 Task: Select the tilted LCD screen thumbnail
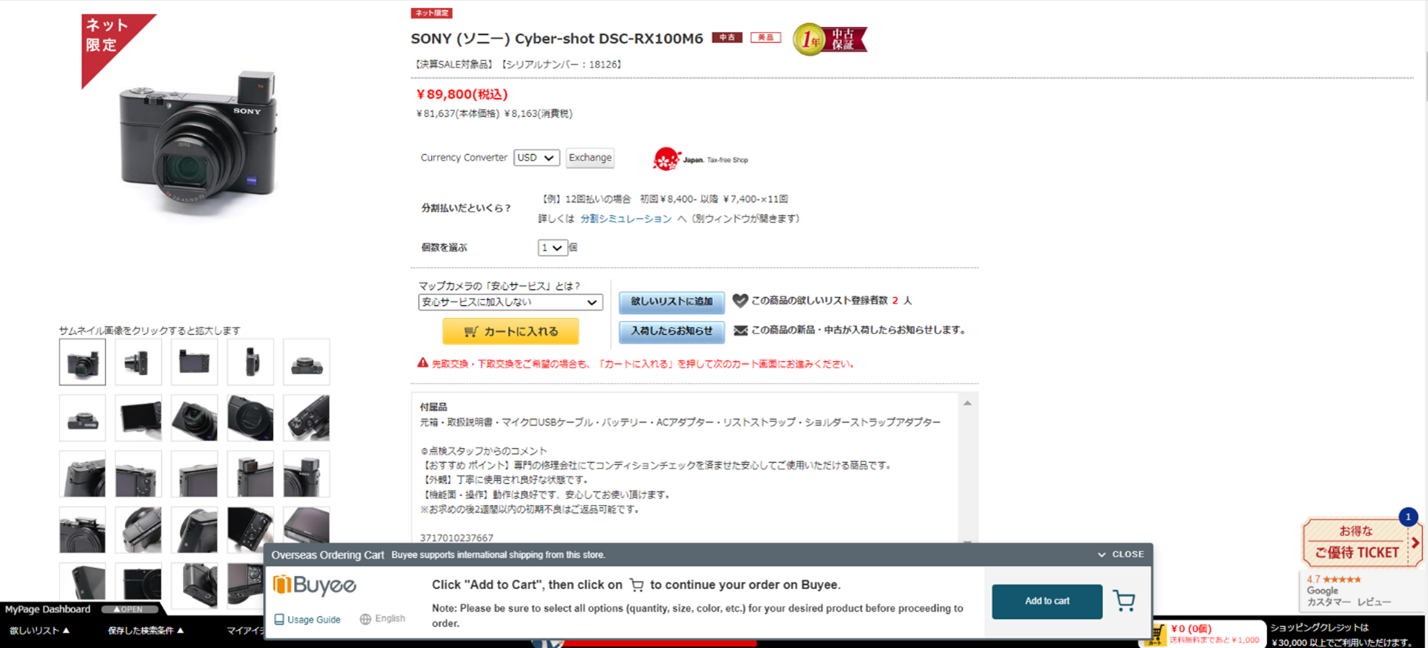pos(138,418)
